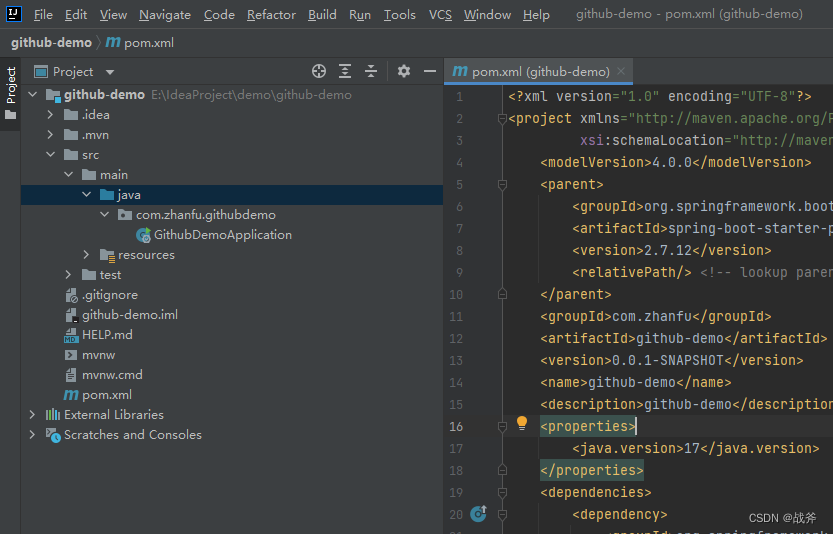
Task: Open the Build menu
Action: point(322,15)
